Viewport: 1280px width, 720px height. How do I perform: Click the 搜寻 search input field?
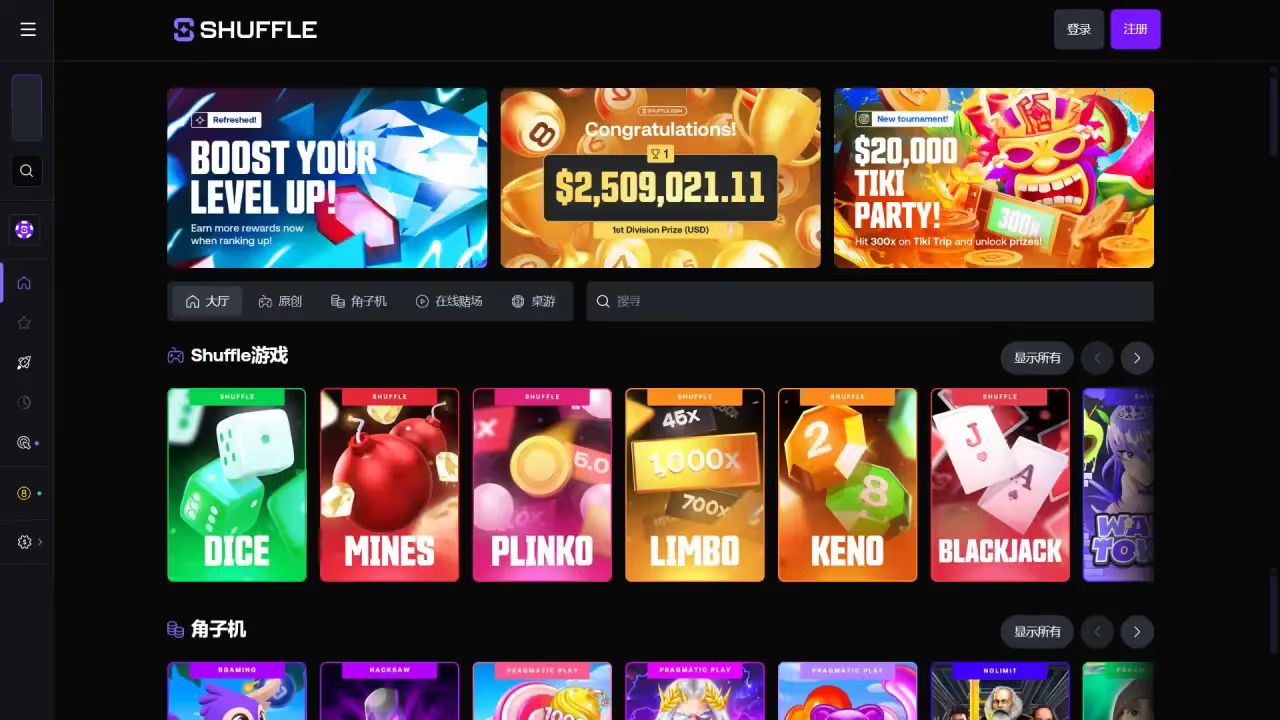point(870,301)
